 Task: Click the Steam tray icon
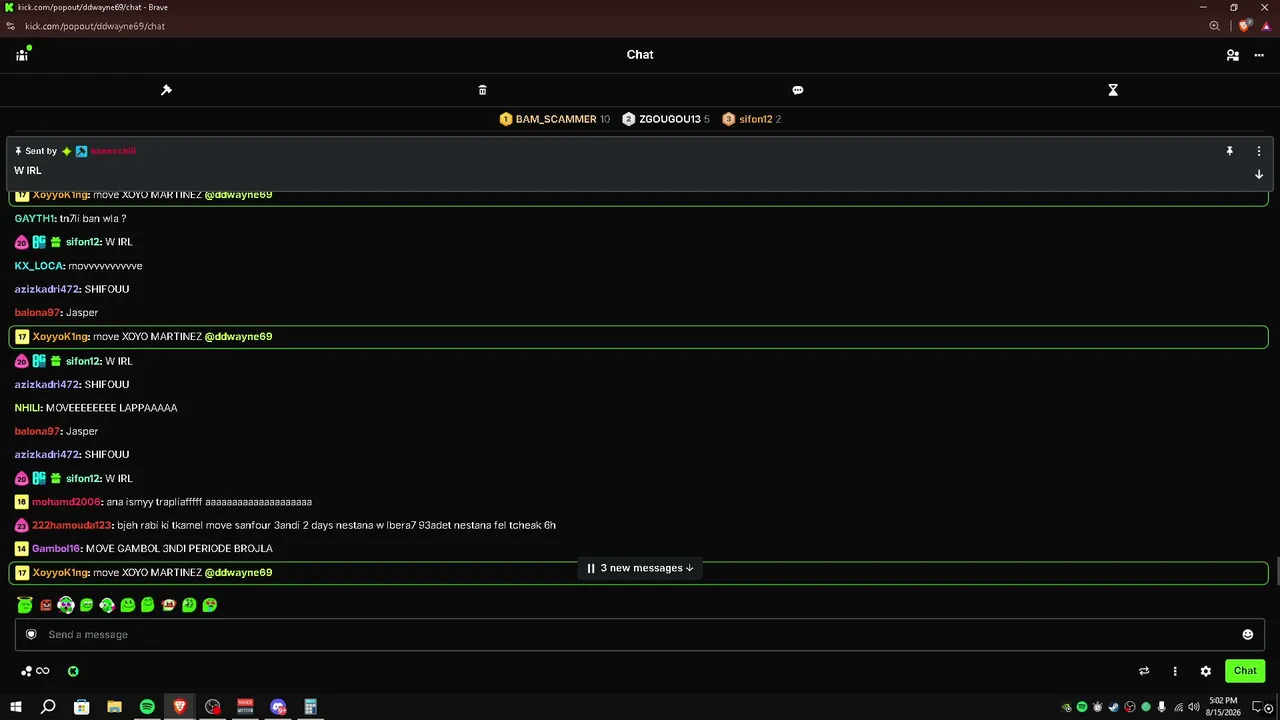1114,707
